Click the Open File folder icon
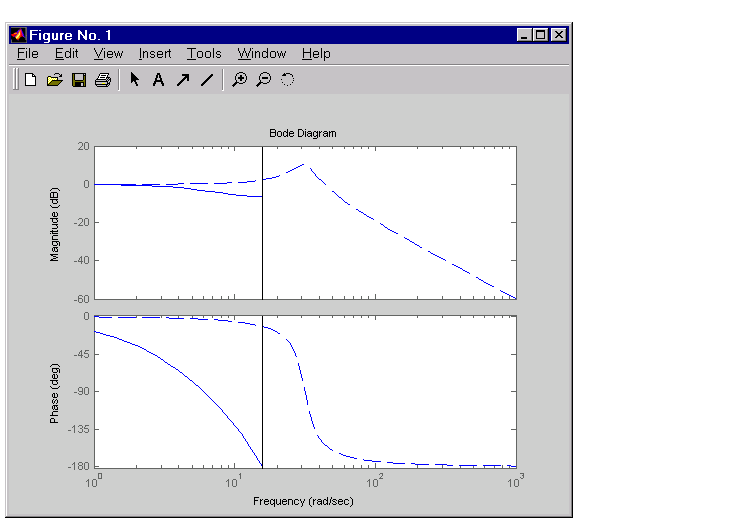 point(55,80)
